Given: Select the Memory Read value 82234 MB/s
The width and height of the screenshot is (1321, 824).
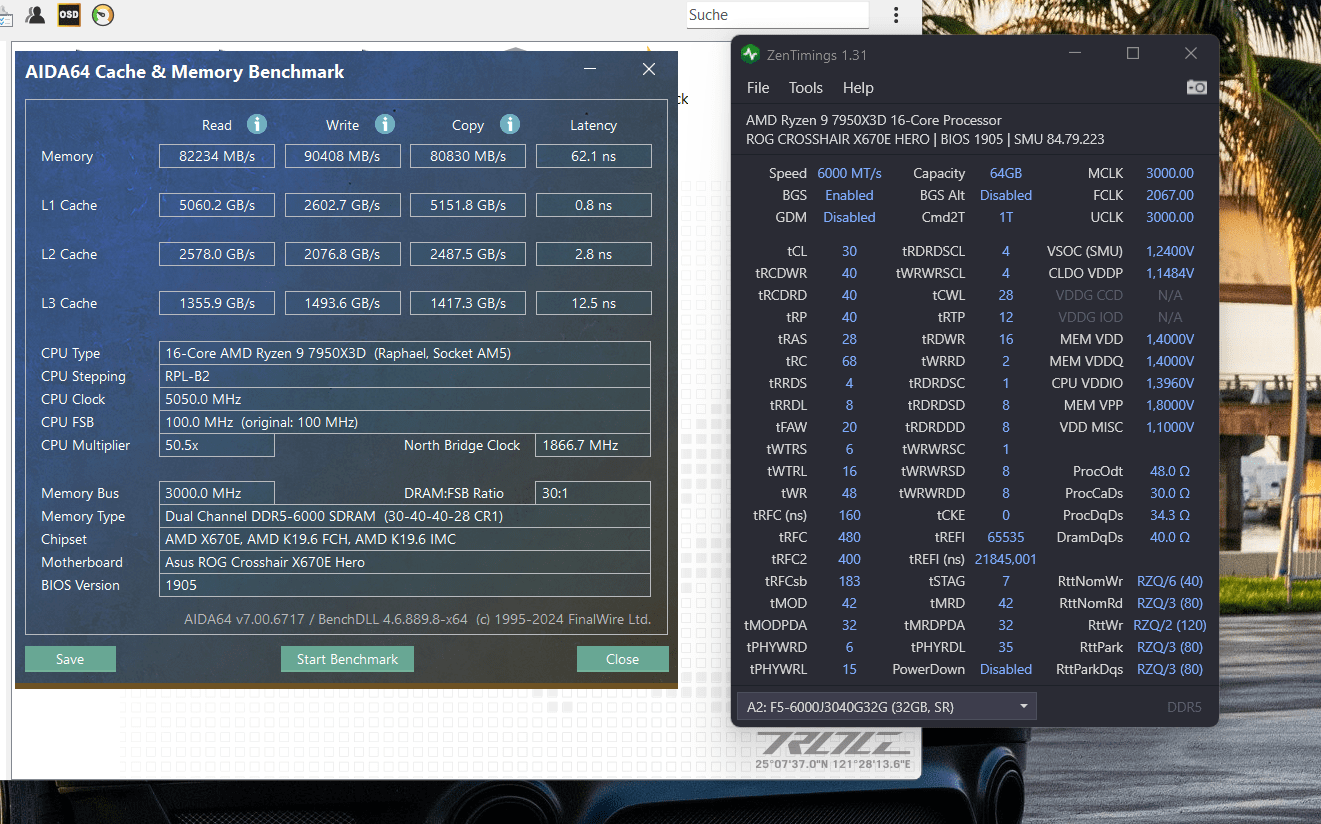Looking at the screenshot, I should [x=217, y=156].
